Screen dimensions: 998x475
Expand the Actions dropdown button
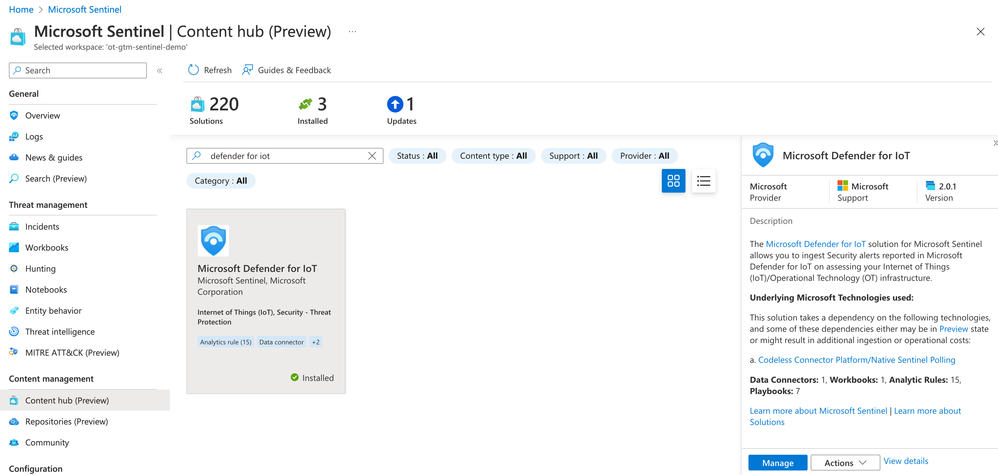pos(845,462)
